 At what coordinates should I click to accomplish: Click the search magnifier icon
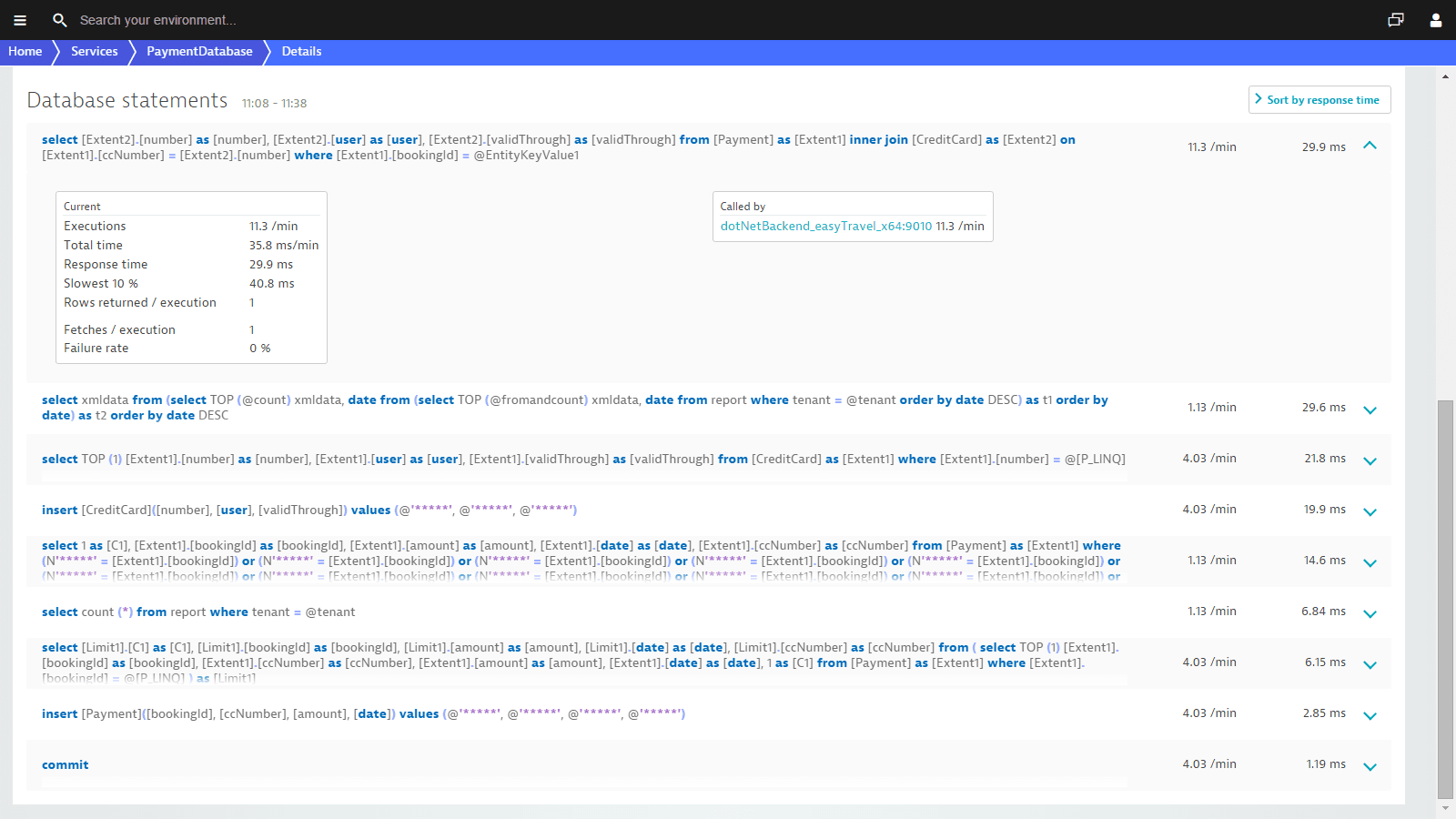[60, 20]
